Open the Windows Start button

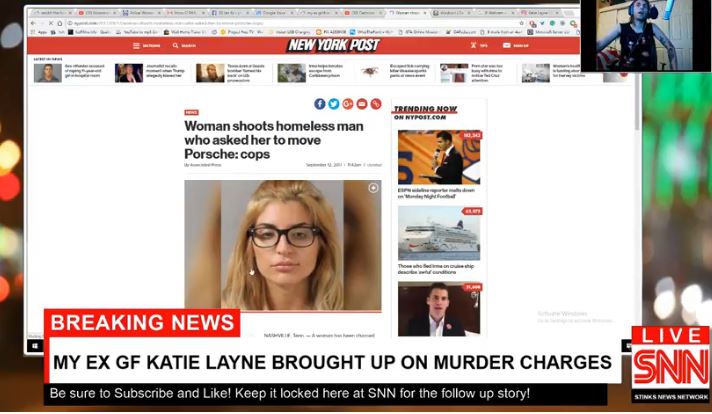[x=35, y=346]
